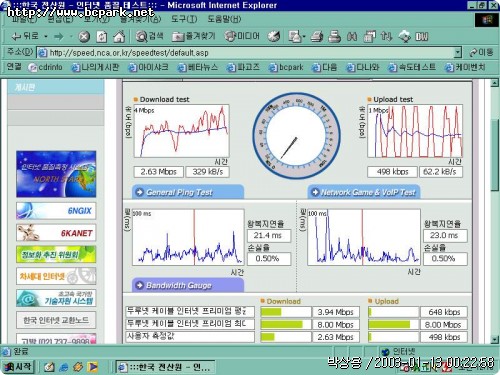Image resolution: width=500 pixels, height=375 pixels.
Task: Go to Home page via house icon
Action: [x=119, y=36]
